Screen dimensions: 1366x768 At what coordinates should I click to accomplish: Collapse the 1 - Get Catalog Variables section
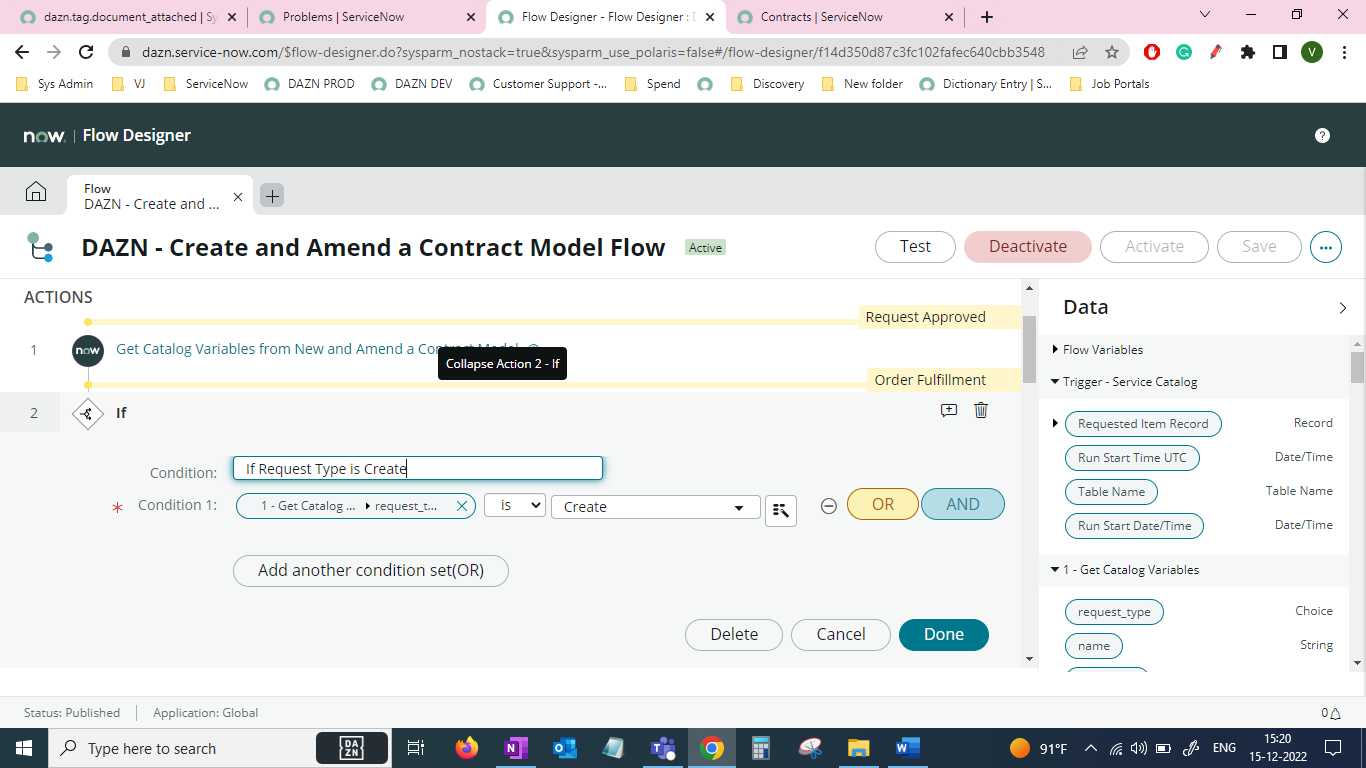coord(1055,570)
